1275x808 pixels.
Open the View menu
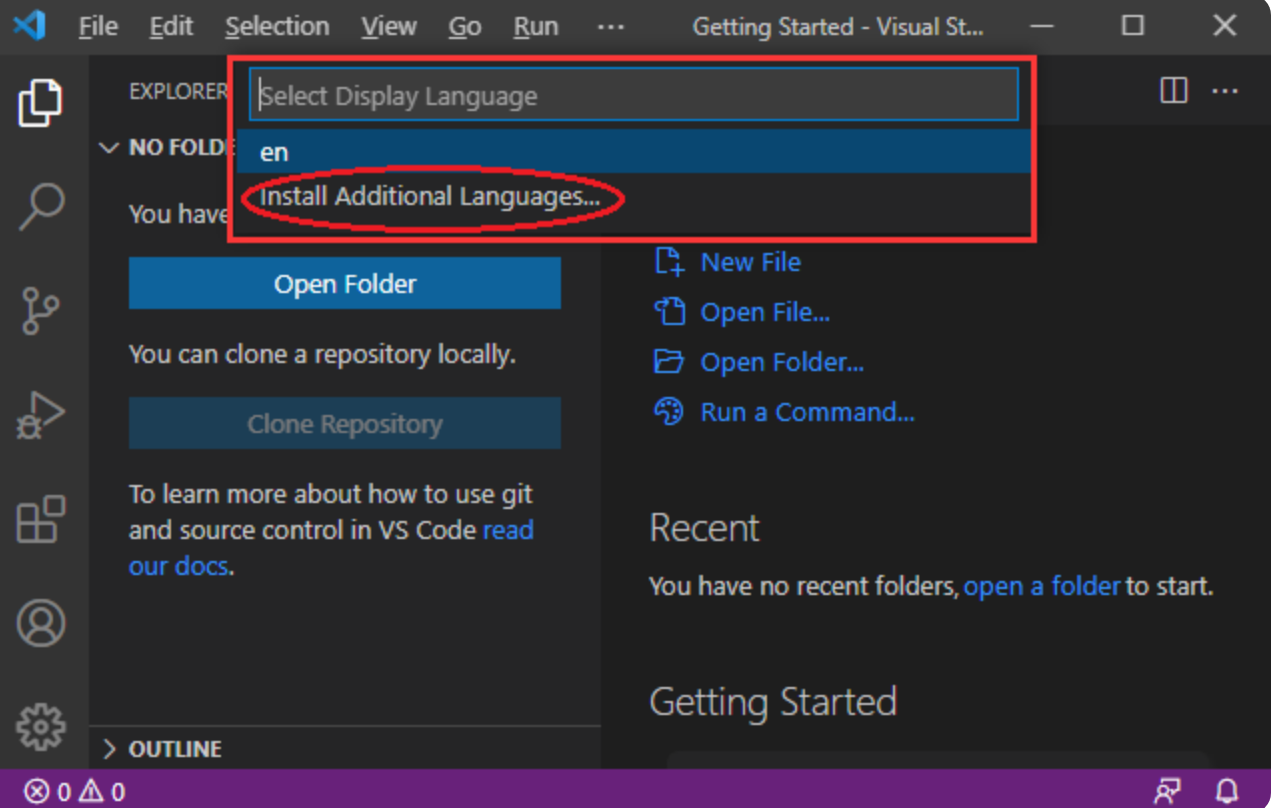389,26
